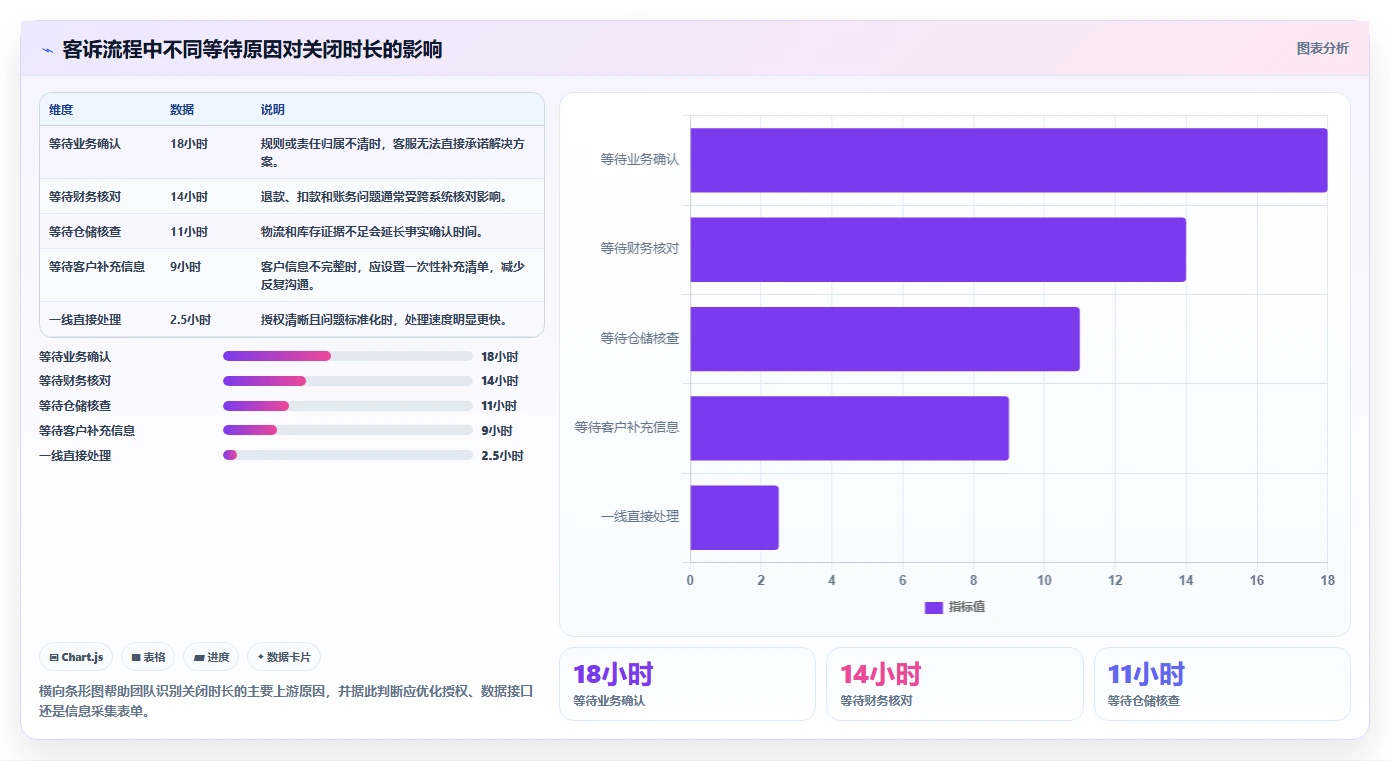Click 等待业务确认 label in progress list

(x=75, y=356)
